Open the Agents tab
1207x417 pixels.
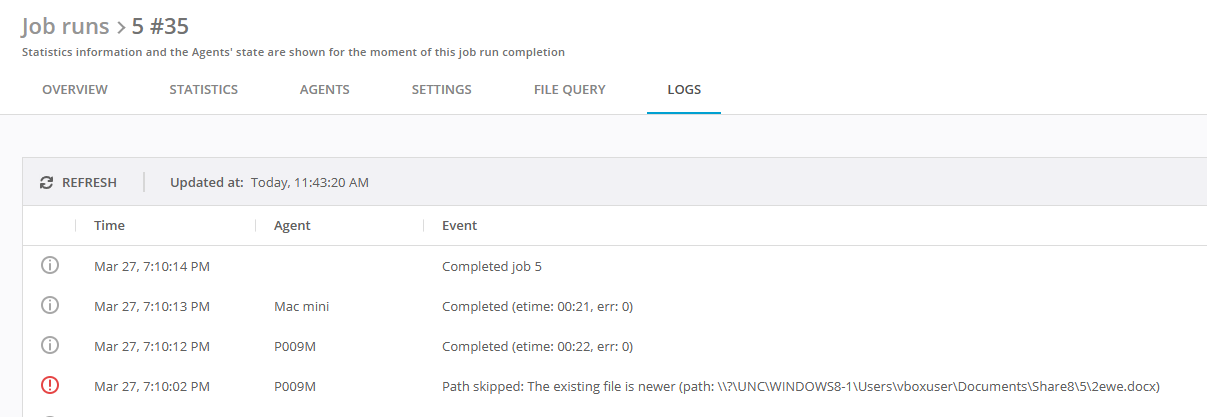(324, 90)
